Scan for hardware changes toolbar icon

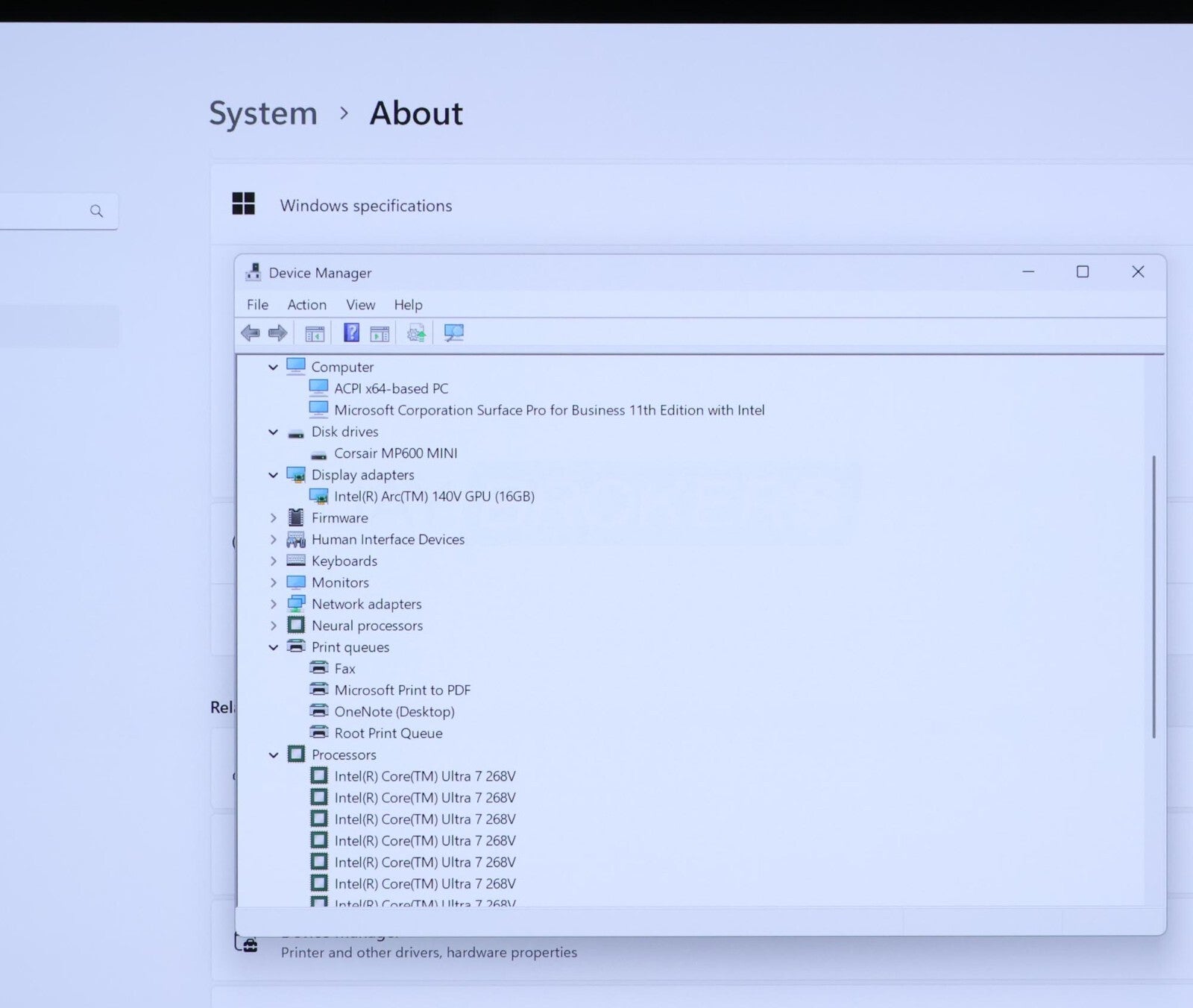453,333
